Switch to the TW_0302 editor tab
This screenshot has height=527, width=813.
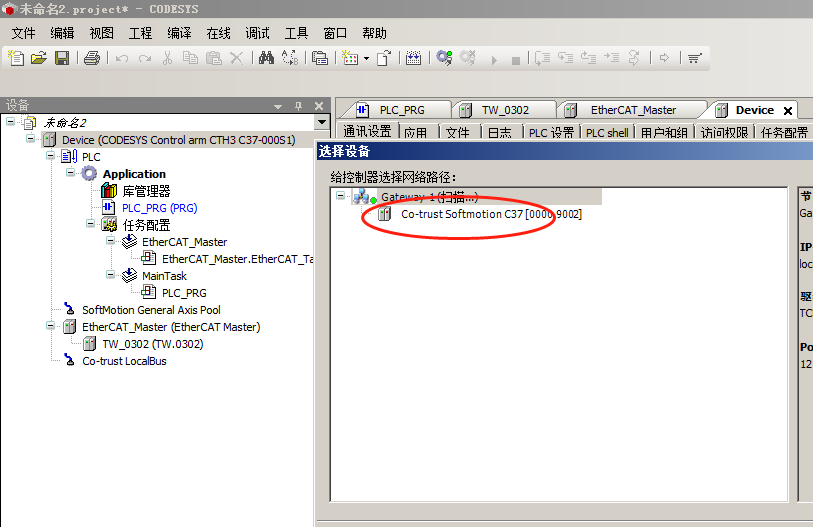(505, 110)
